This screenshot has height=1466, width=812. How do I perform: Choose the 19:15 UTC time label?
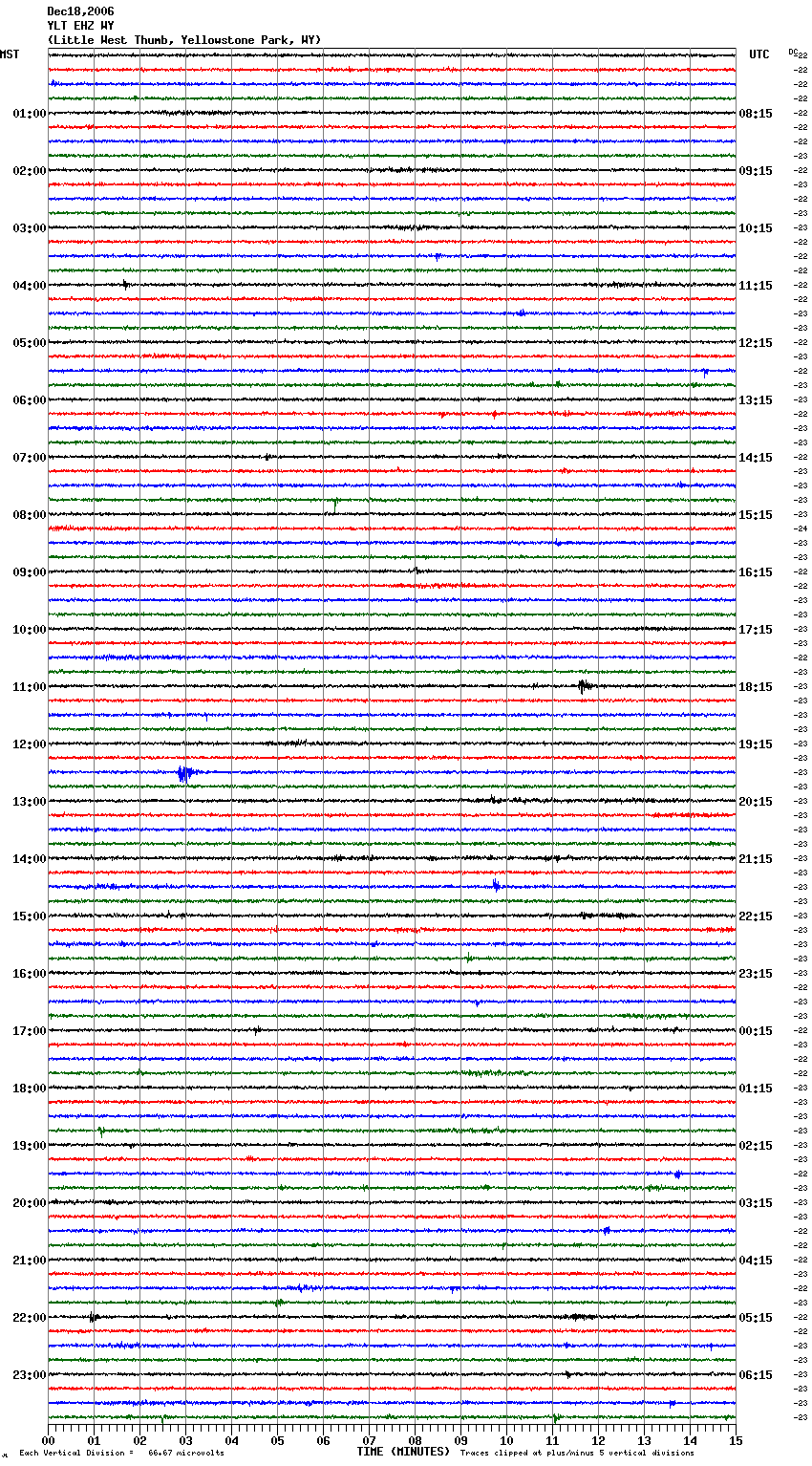coord(756,744)
